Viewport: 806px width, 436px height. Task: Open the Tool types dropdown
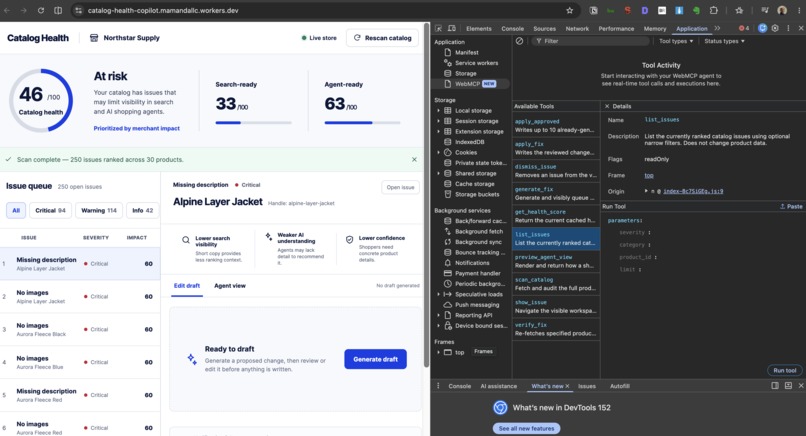click(x=676, y=41)
